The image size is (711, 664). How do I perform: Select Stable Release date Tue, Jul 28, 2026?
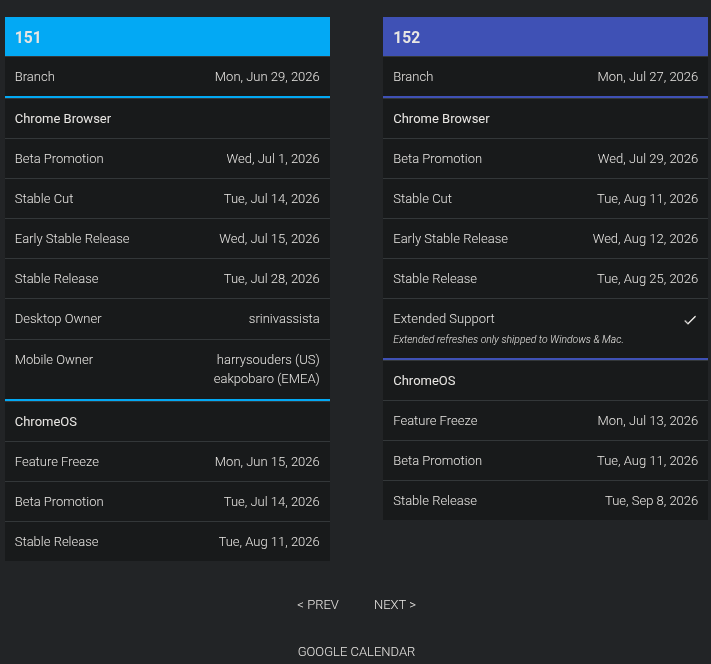point(271,279)
